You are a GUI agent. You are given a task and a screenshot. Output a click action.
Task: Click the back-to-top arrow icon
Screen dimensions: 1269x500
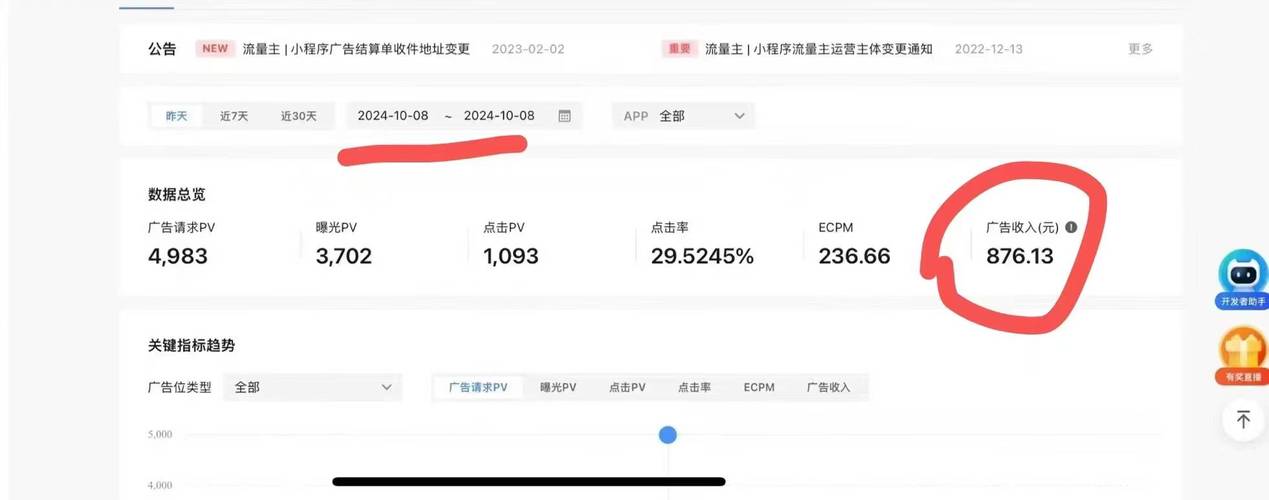click(1243, 419)
